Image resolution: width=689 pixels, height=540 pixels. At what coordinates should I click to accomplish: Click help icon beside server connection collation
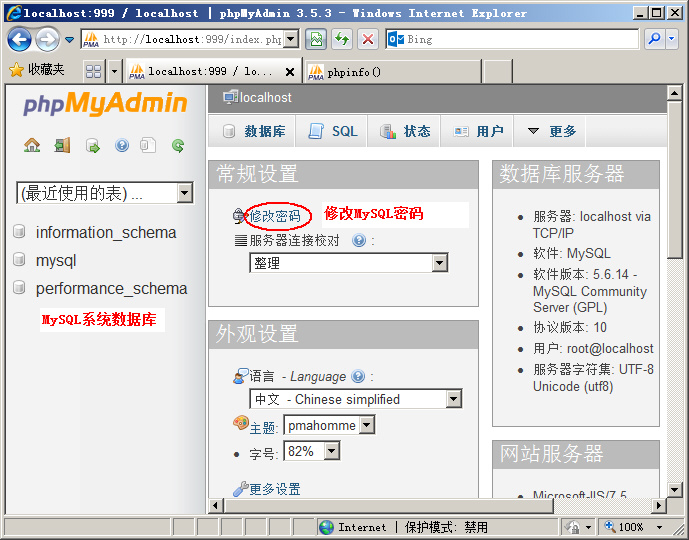point(359,240)
